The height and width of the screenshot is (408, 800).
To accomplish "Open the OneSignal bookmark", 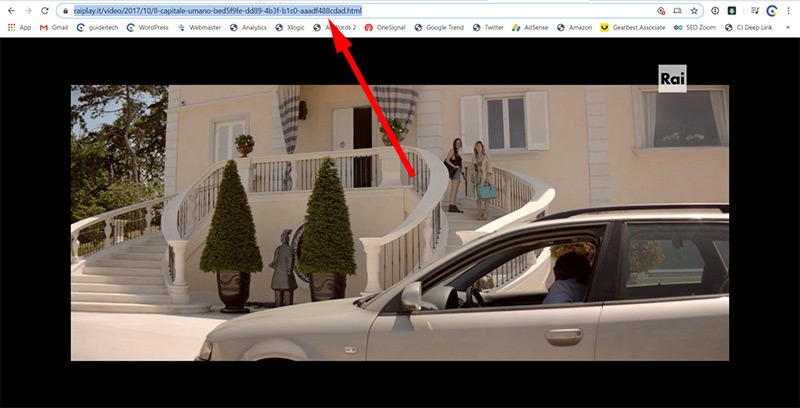I will pos(385,28).
